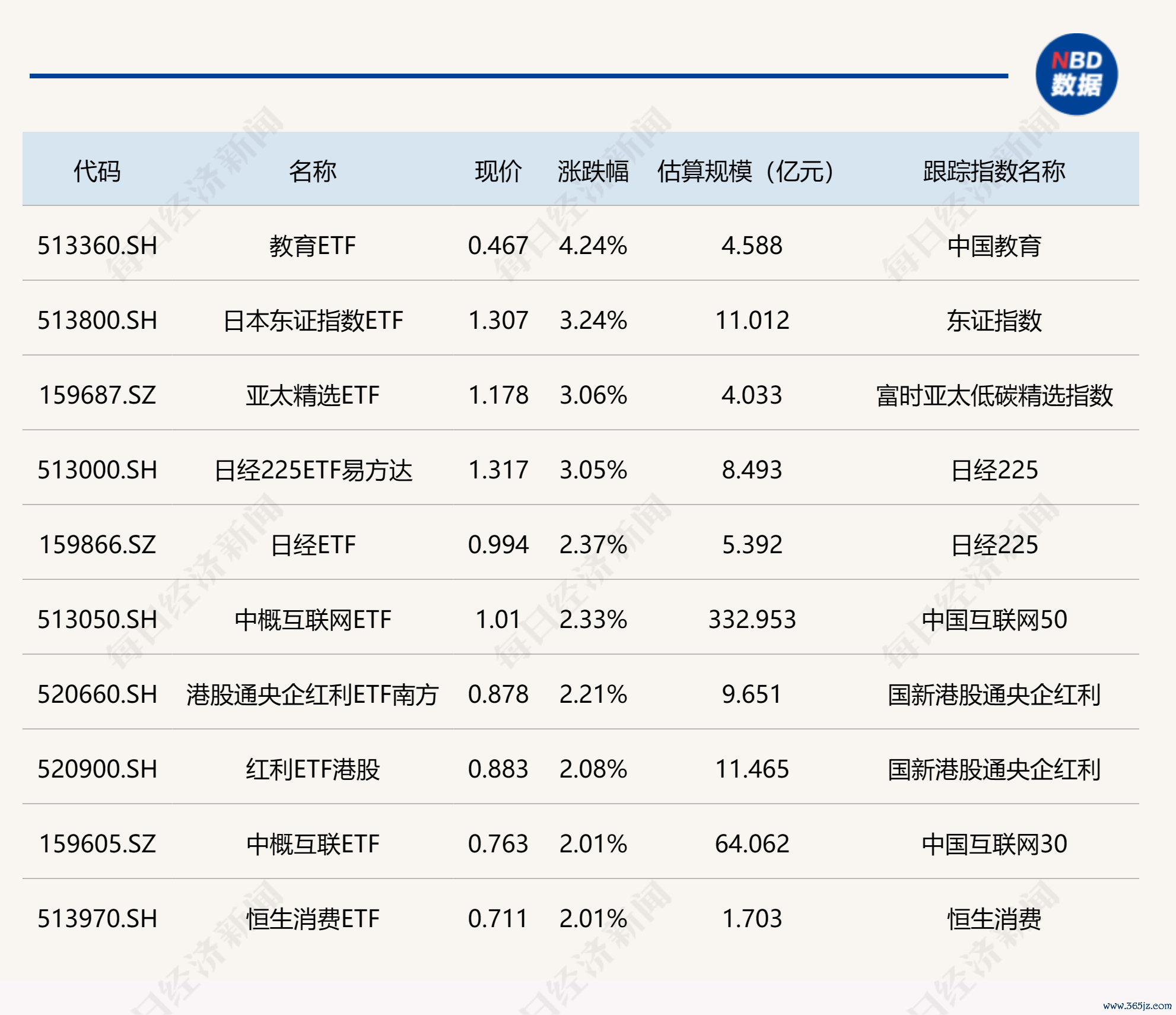Click the 代码 column header
1176x1015 pixels.
click(97, 172)
